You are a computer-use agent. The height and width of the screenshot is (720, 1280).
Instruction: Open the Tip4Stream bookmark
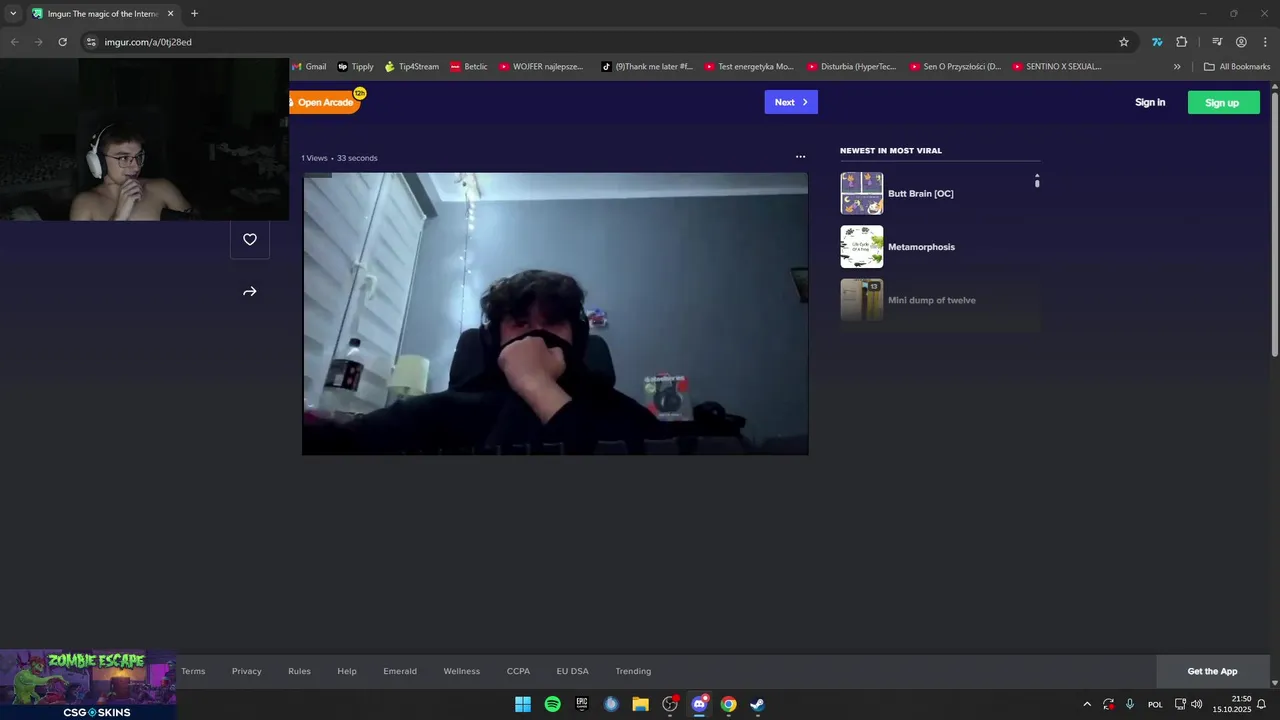coord(411,67)
